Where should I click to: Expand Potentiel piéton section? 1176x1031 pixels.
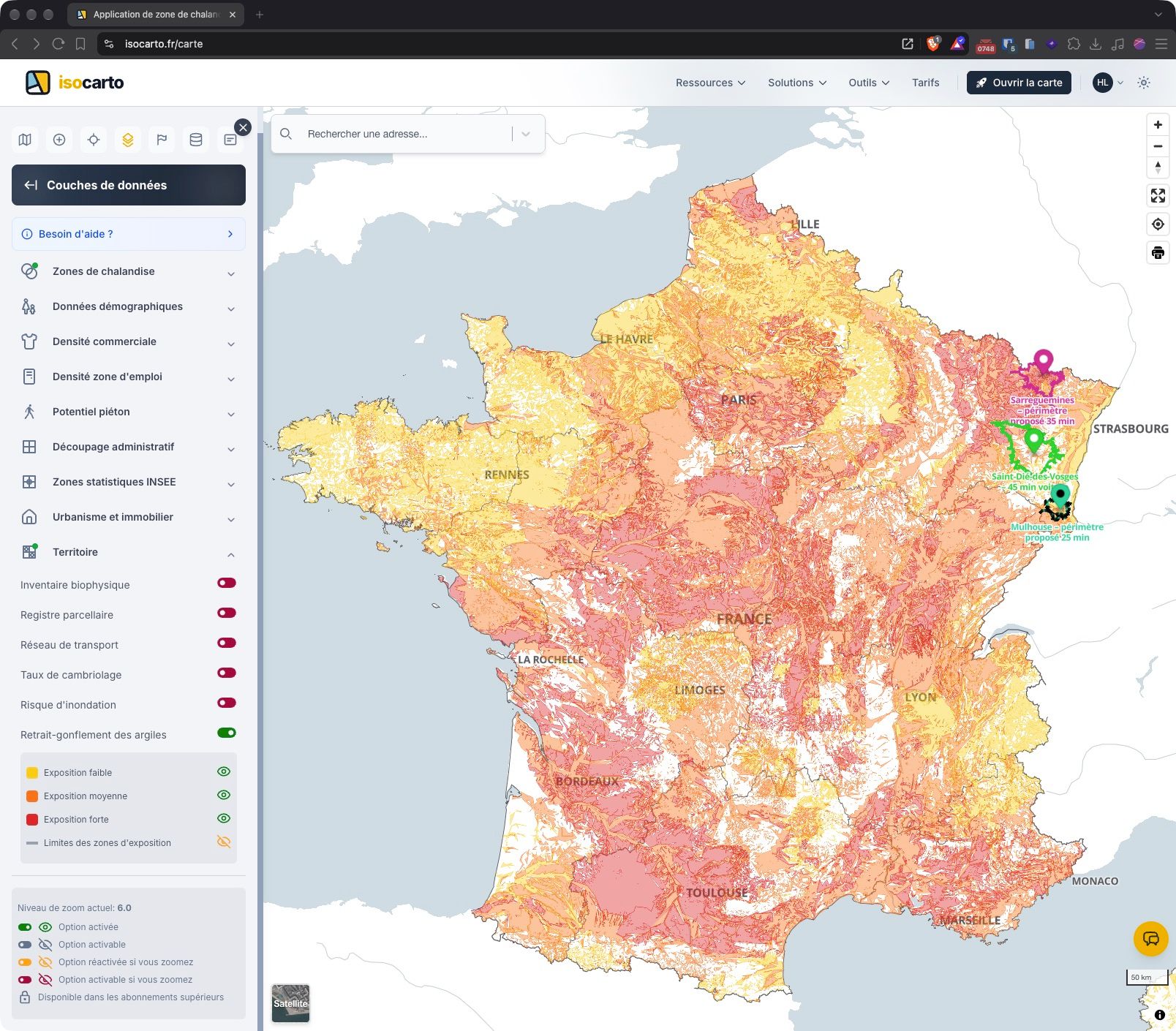pyautogui.click(x=129, y=412)
